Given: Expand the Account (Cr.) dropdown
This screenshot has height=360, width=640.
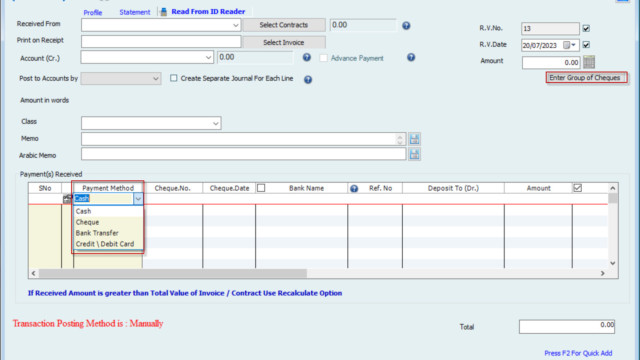Looking at the screenshot, I should point(208,58).
